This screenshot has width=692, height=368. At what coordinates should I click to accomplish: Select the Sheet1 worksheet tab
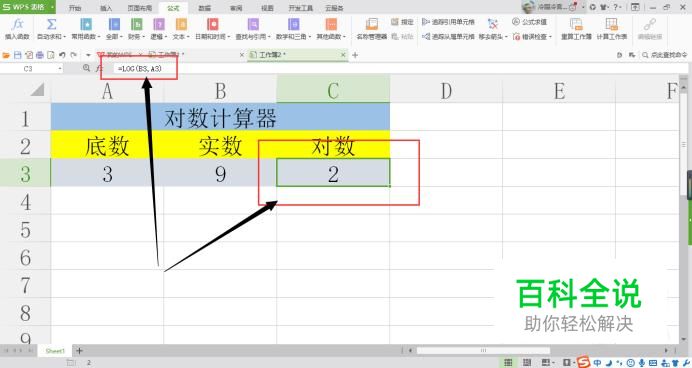click(55, 351)
